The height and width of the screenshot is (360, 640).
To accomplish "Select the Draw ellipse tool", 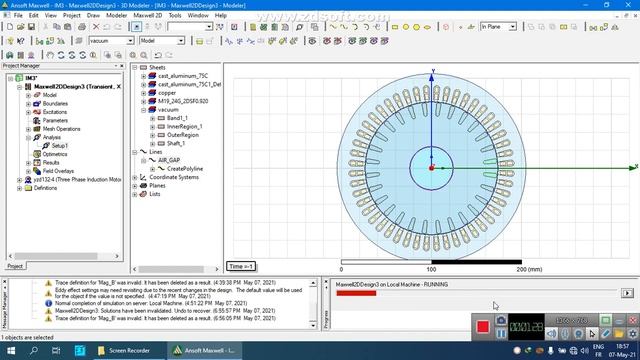I will pos(427,27).
